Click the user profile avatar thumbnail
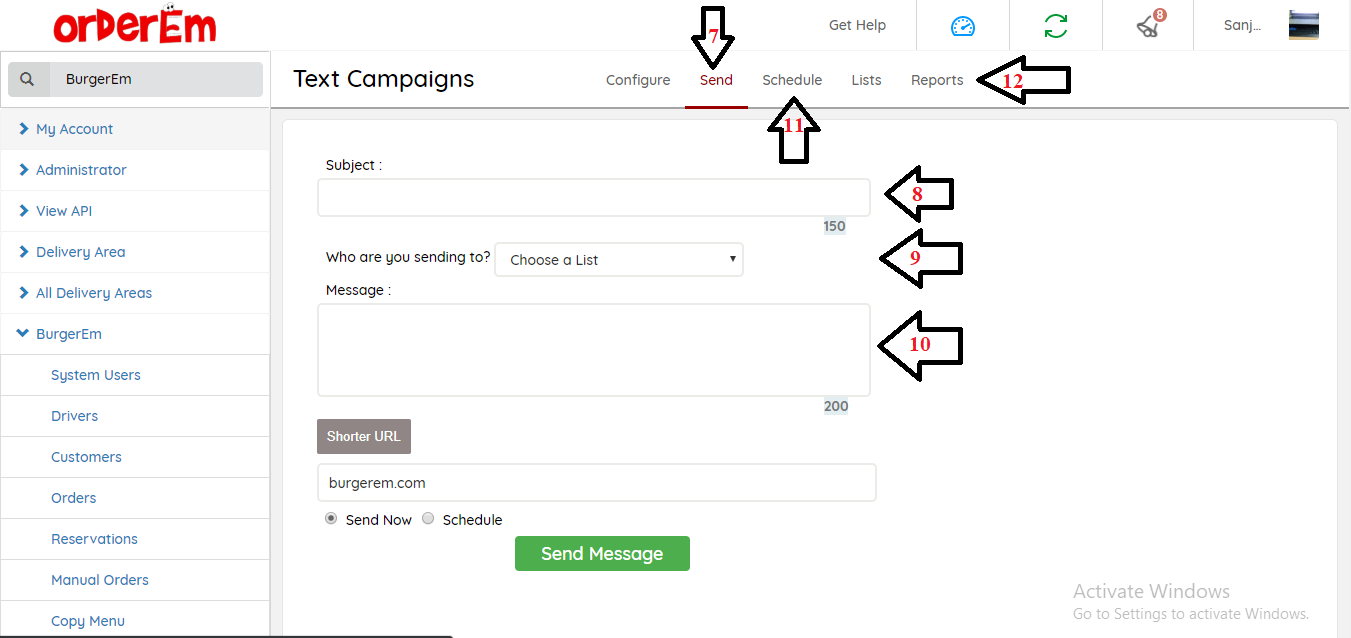The height and width of the screenshot is (638, 1351). click(1303, 25)
